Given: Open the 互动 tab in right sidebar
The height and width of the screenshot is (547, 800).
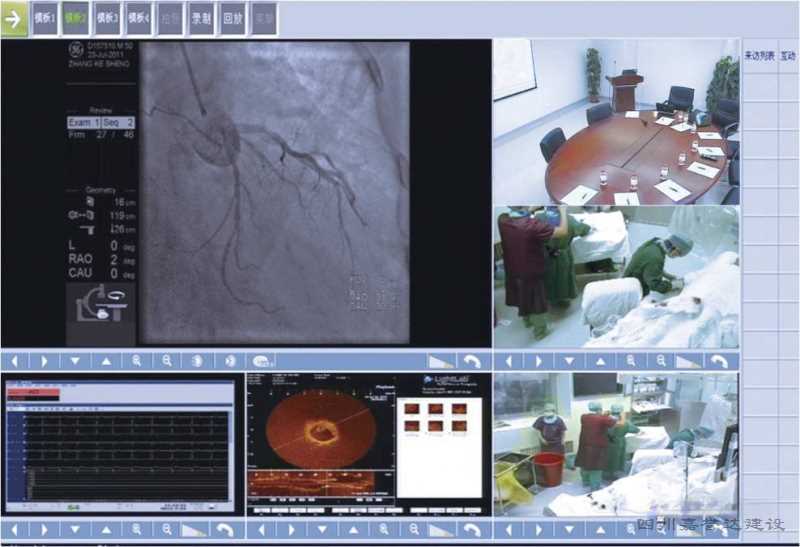Looking at the screenshot, I should 788,56.
